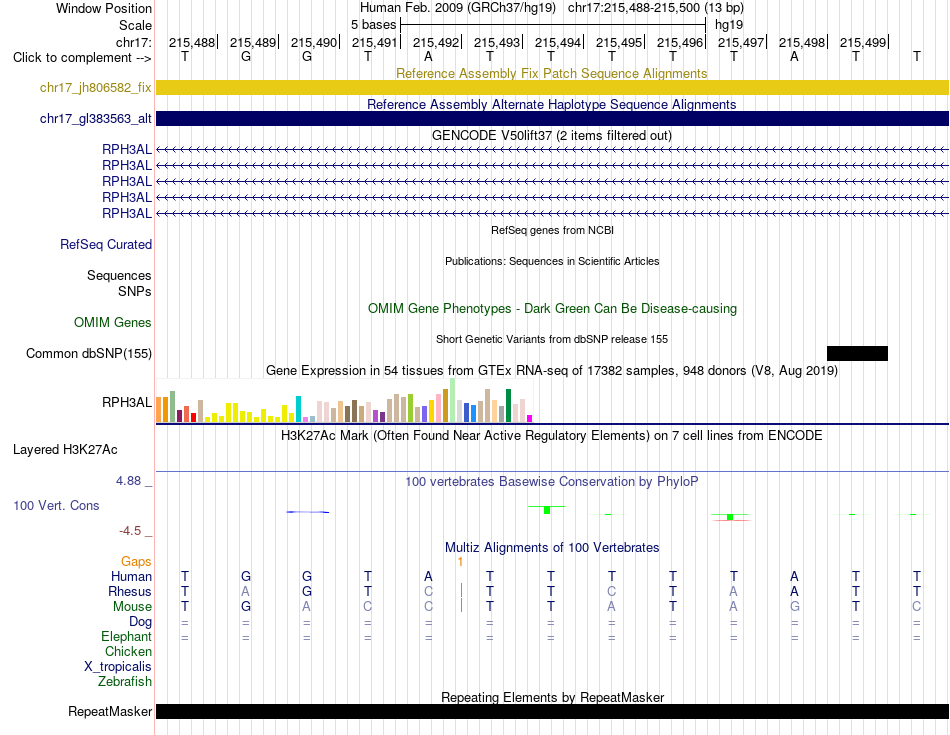Click the '5 bases' scale label
This screenshot has width=950, height=735.
point(373,25)
